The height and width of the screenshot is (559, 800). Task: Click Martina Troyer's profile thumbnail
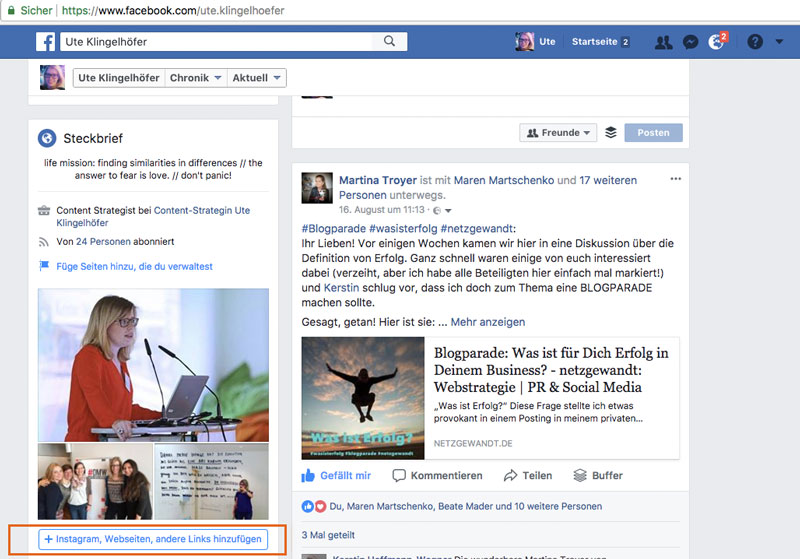pos(317,188)
